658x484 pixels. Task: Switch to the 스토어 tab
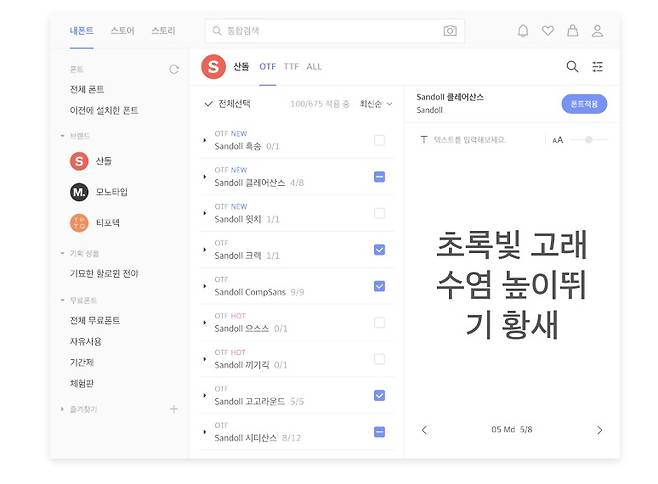[x=123, y=31]
